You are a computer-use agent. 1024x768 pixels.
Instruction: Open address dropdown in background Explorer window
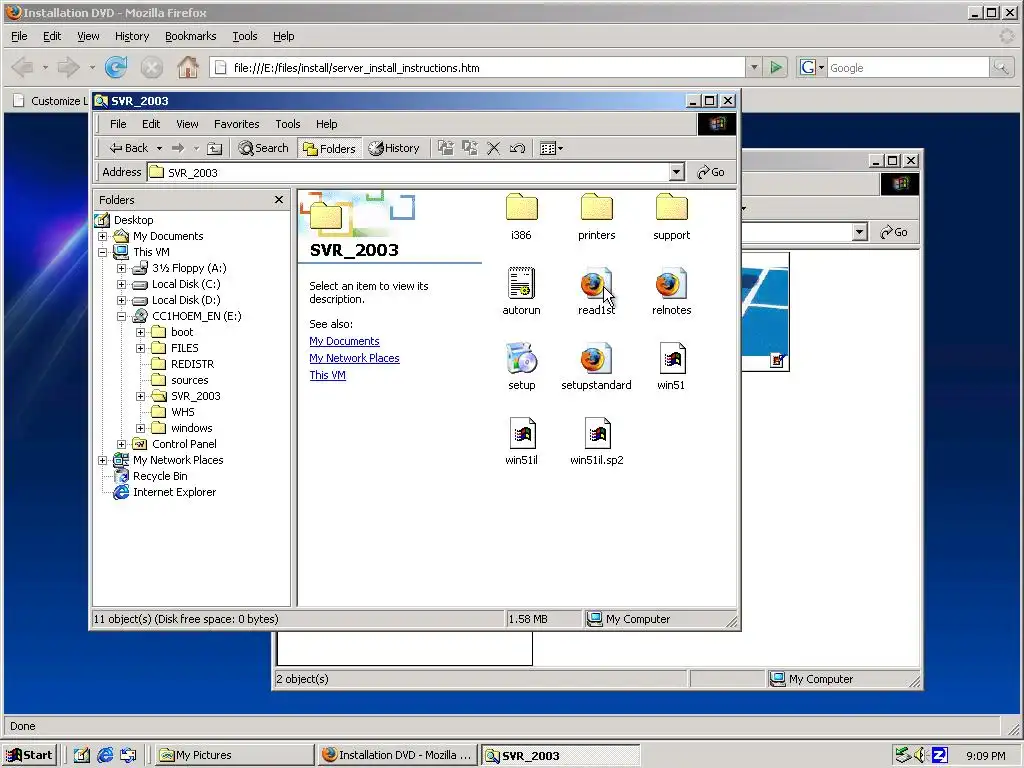[x=859, y=232]
